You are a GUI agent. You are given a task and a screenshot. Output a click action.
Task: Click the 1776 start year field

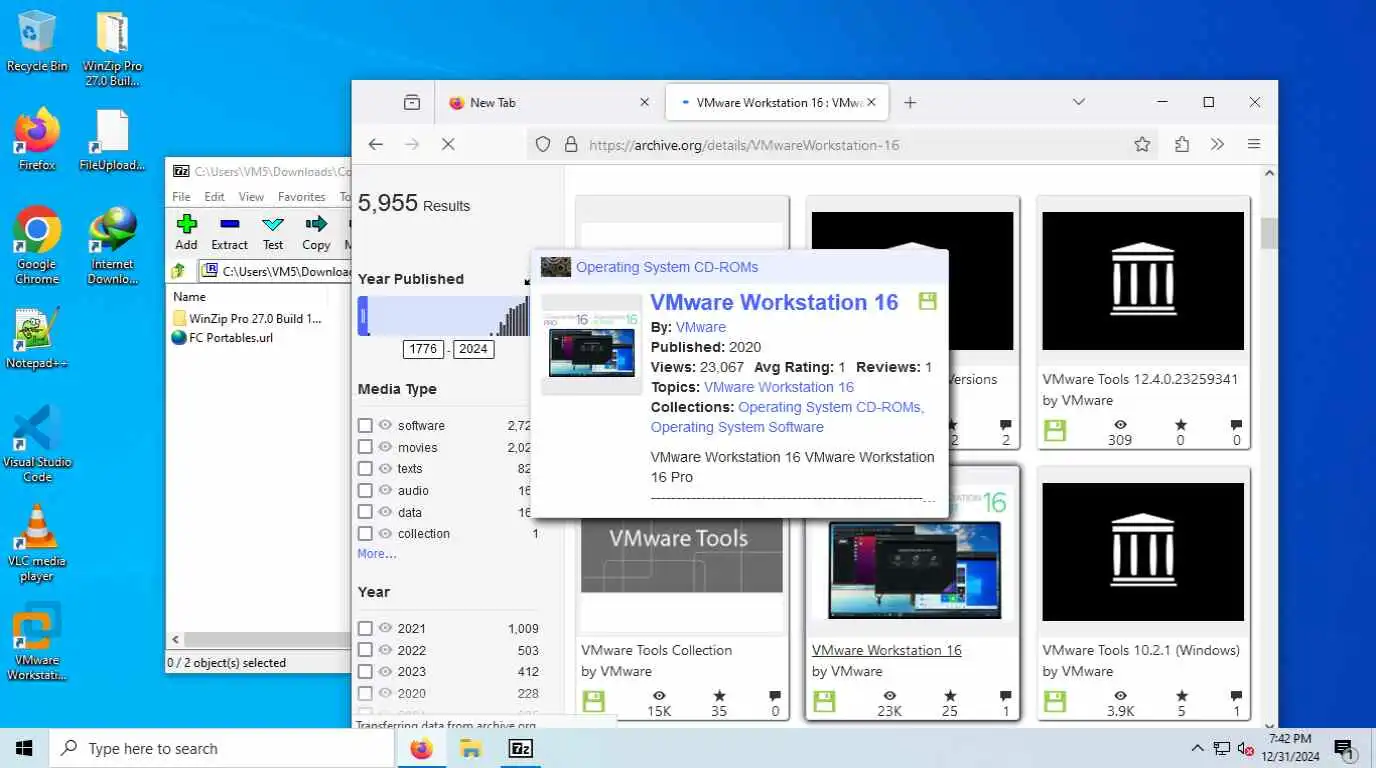[424, 349]
